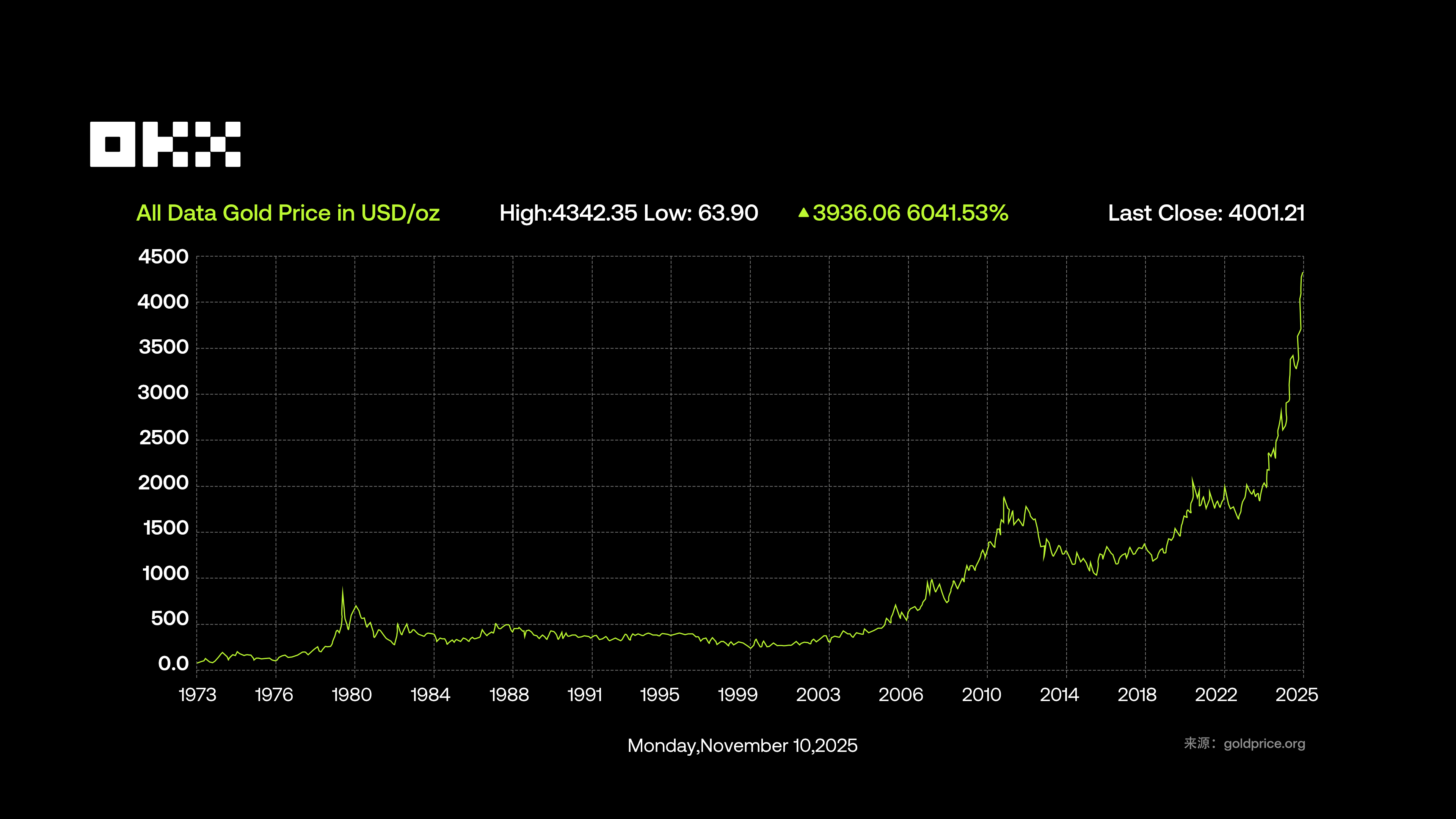Click the 3000 y-axis label
1456x819 pixels.
click(163, 392)
